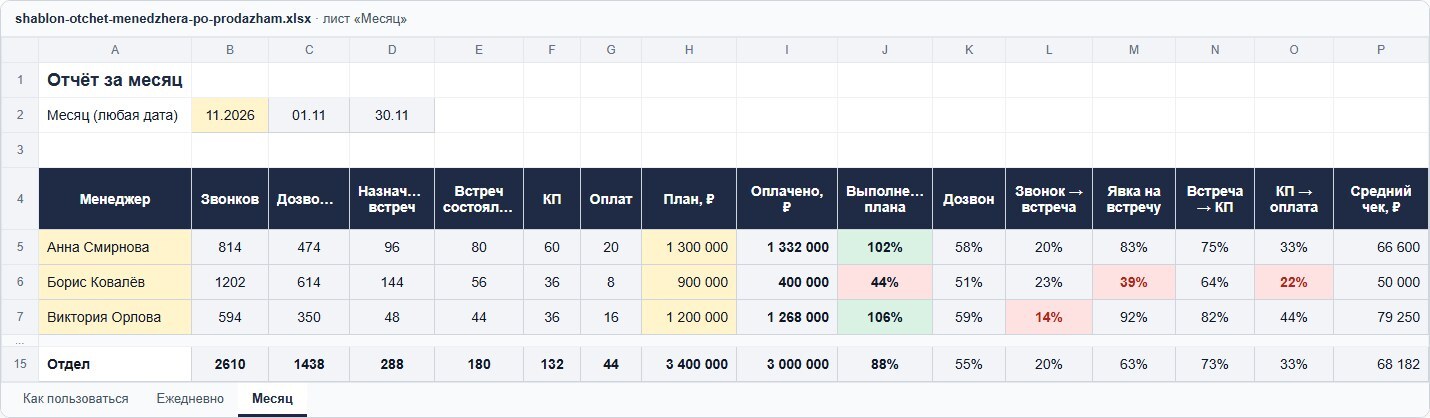The image size is (1430, 418).
Task: Switch to the "Как пользоваться" sheet tab
Action: tap(76, 398)
